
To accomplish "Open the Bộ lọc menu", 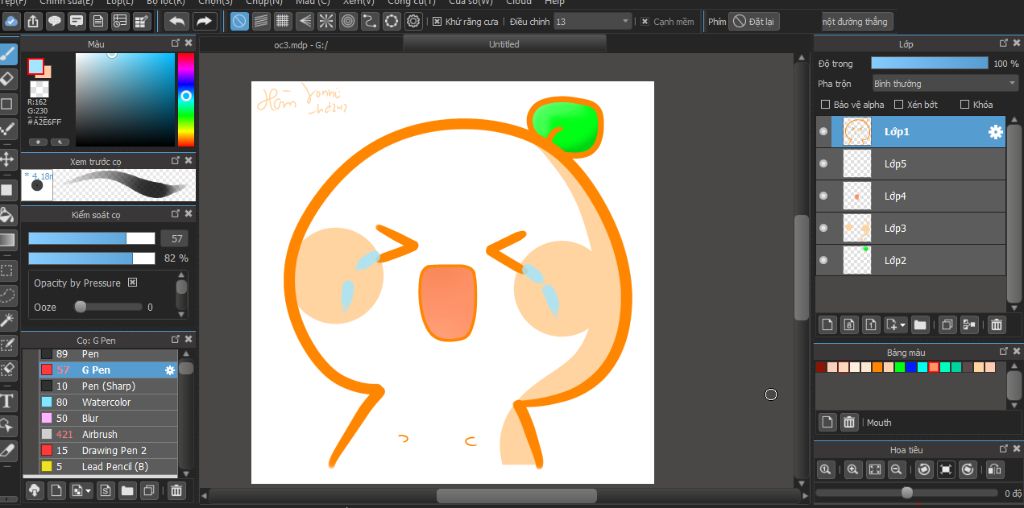I will (165, 2).
